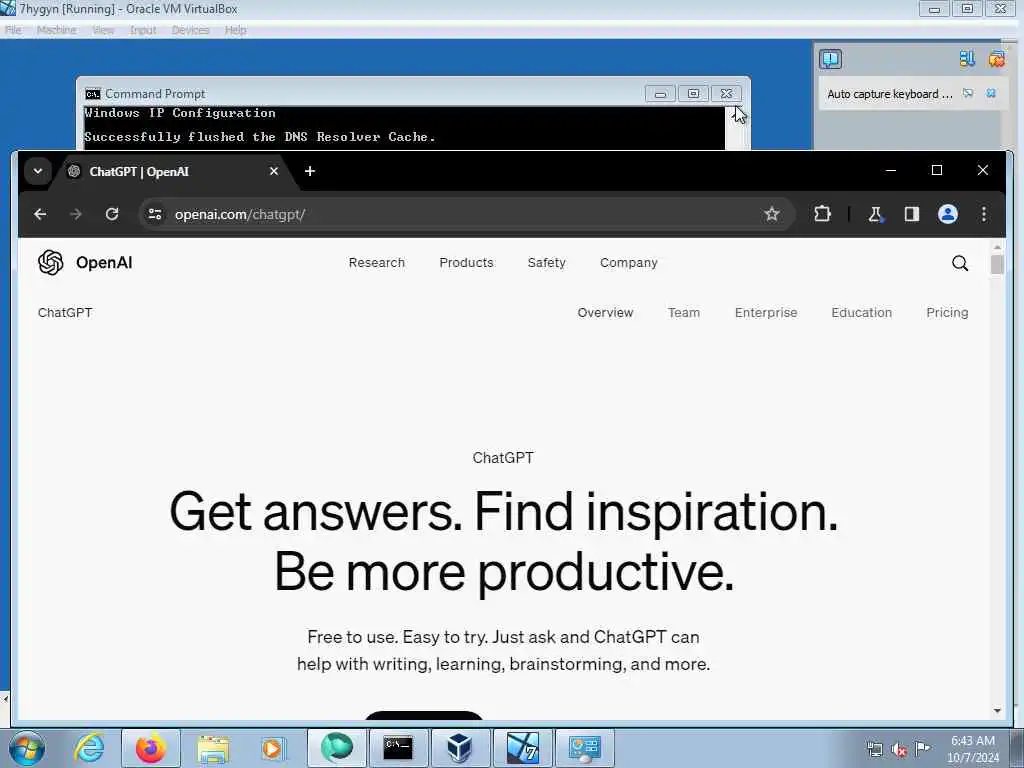This screenshot has width=1024, height=768.
Task: Open VirtualBox File menu
Action: point(13,30)
